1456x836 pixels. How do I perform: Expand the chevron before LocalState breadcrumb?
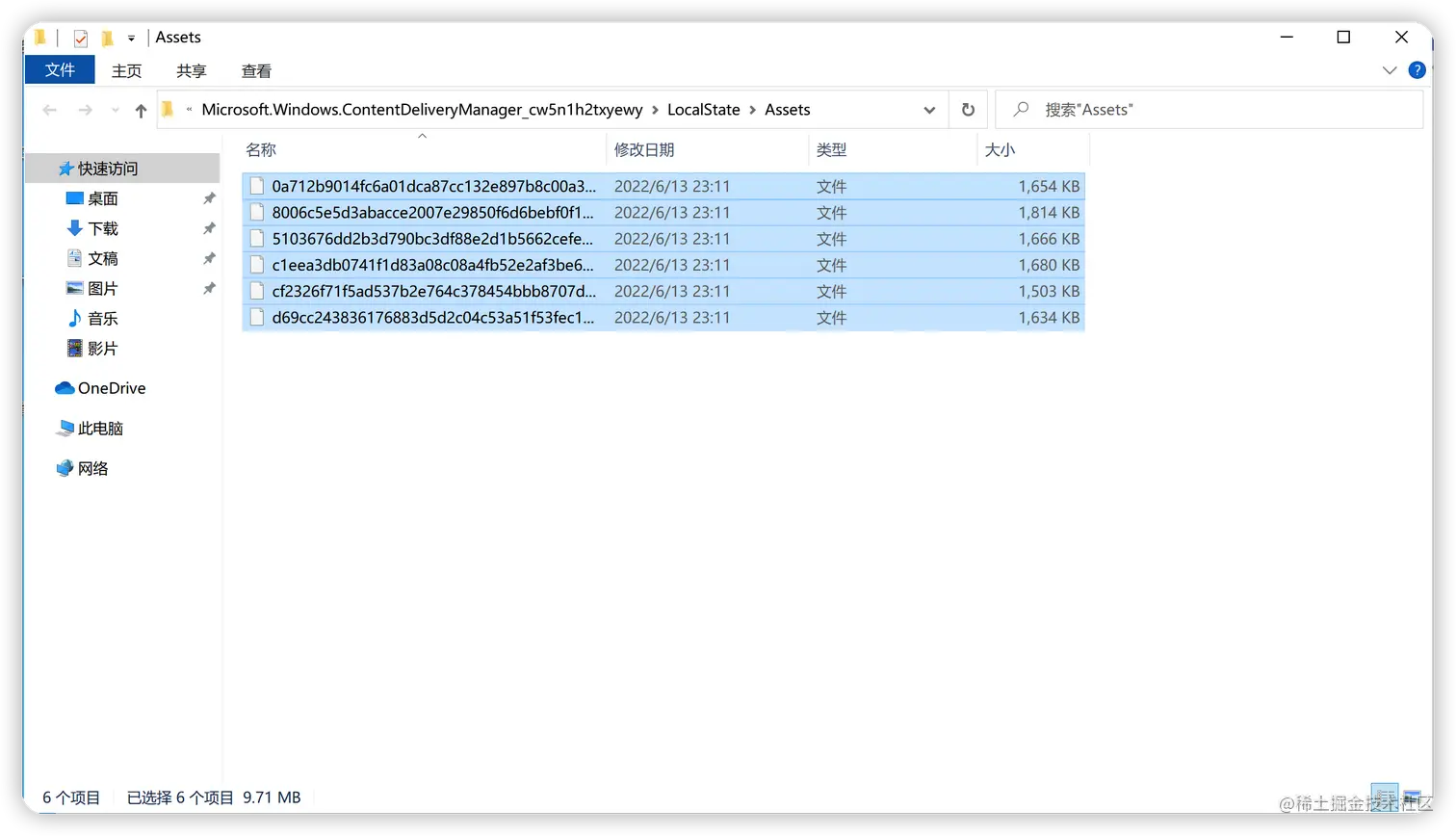click(656, 110)
